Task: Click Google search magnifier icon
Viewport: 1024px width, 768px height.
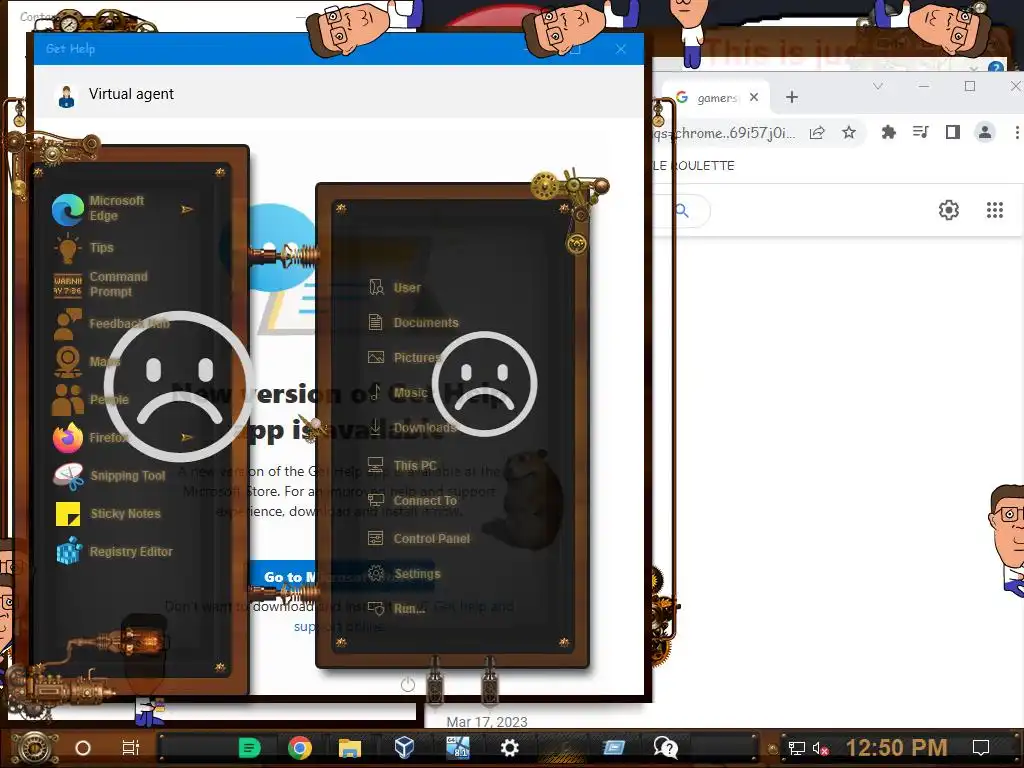Action: (682, 210)
